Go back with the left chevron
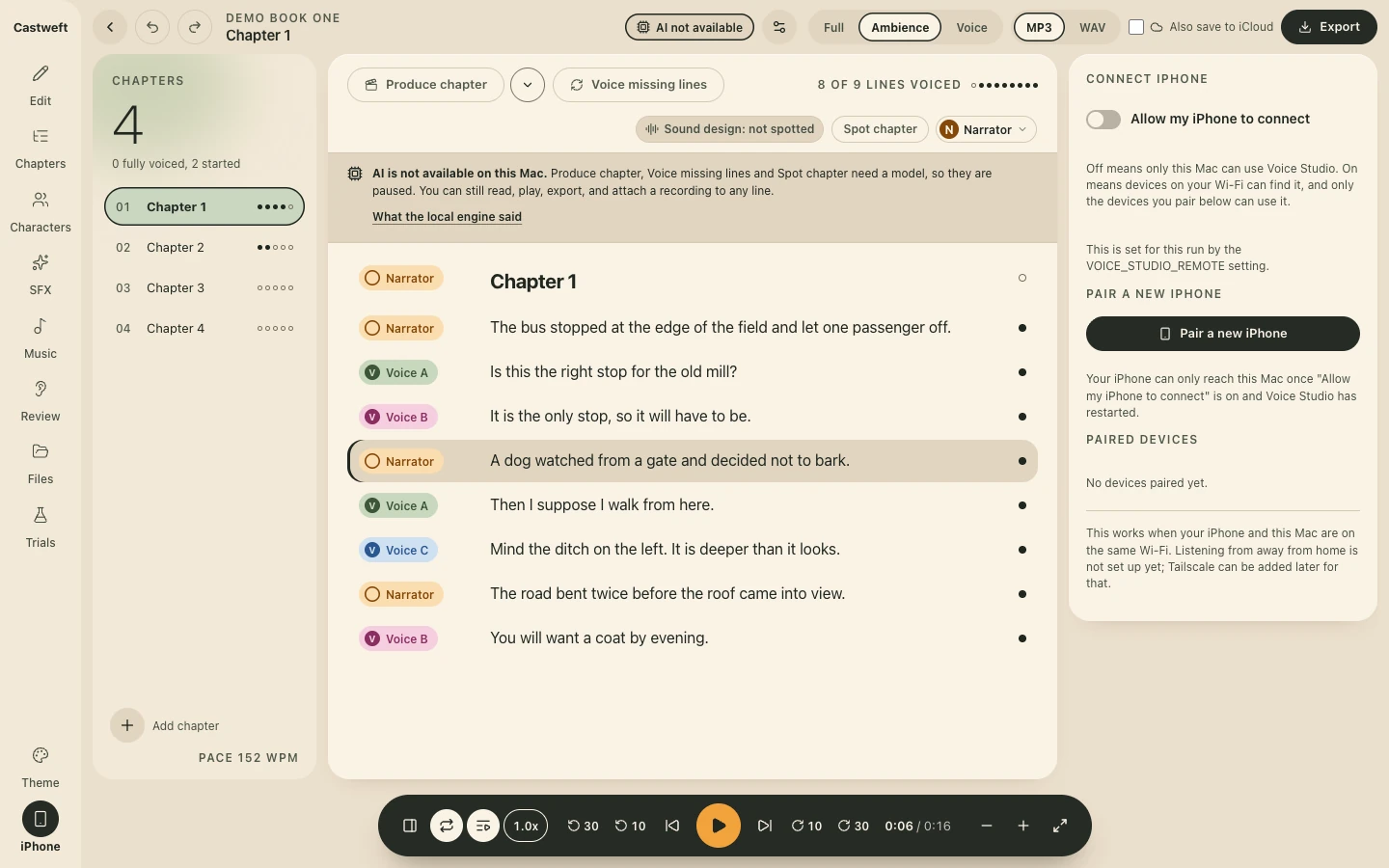Viewport: 1389px width, 868px height. click(x=110, y=27)
